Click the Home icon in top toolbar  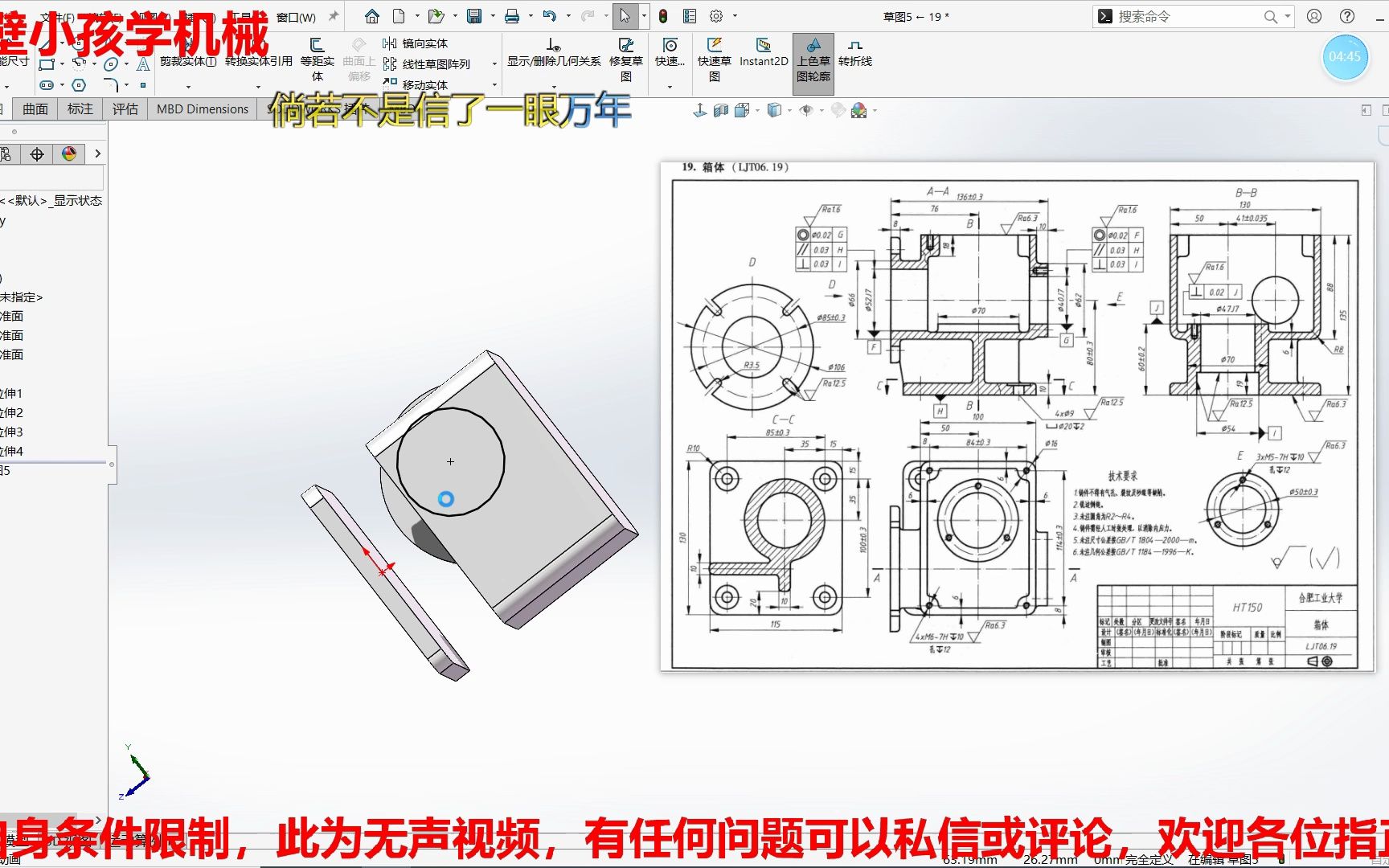(x=371, y=16)
